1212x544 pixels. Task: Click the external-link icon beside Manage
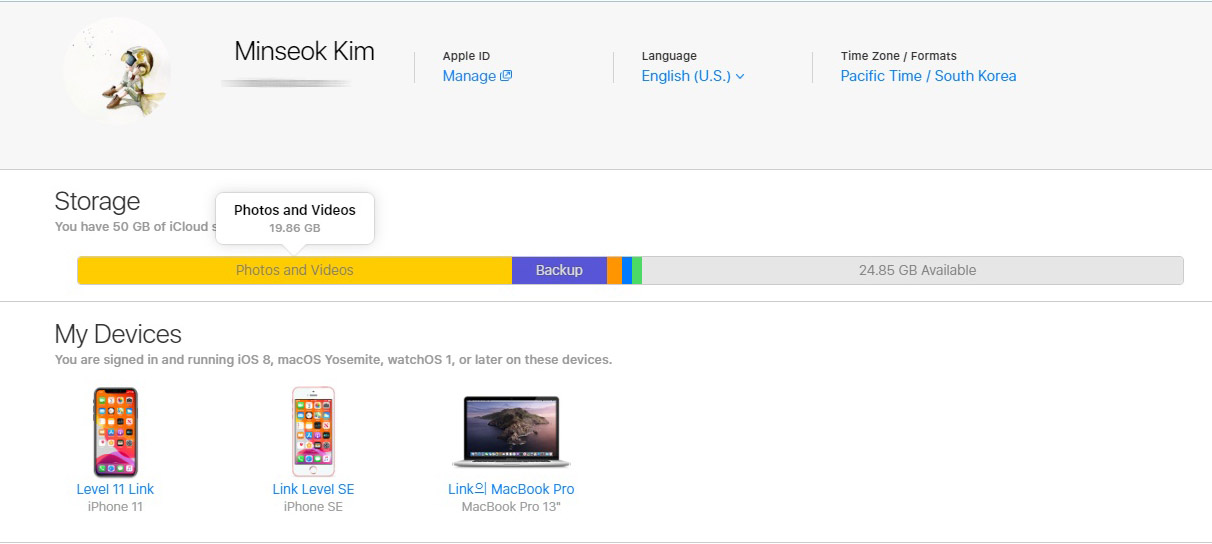coord(506,76)
